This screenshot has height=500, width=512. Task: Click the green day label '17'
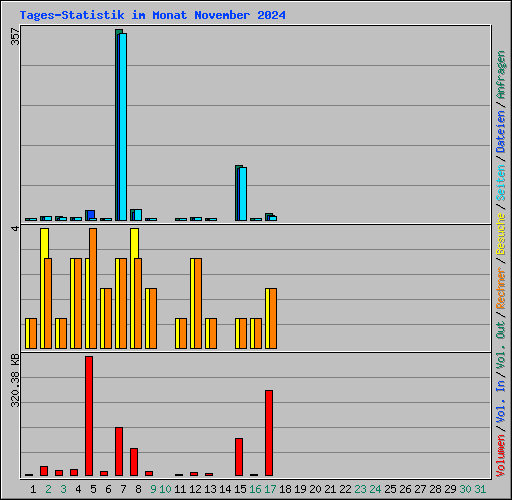point(270,489)
